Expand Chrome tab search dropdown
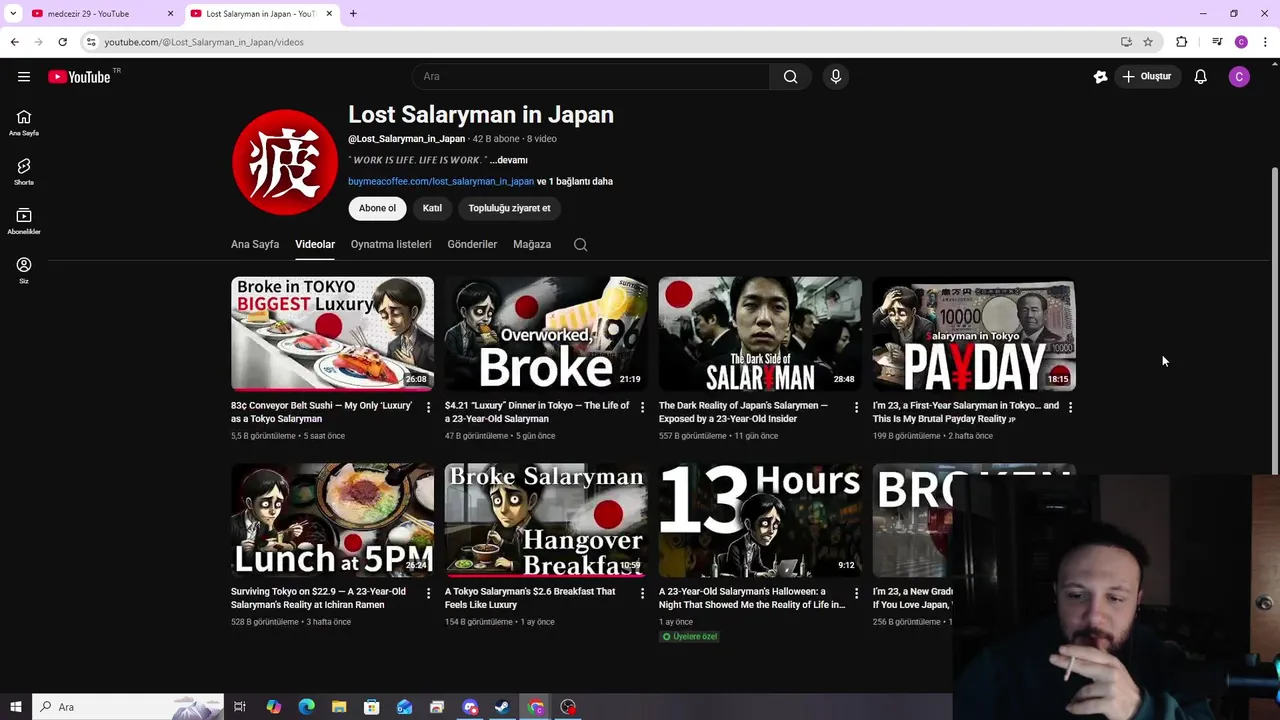 pos(13,13)
